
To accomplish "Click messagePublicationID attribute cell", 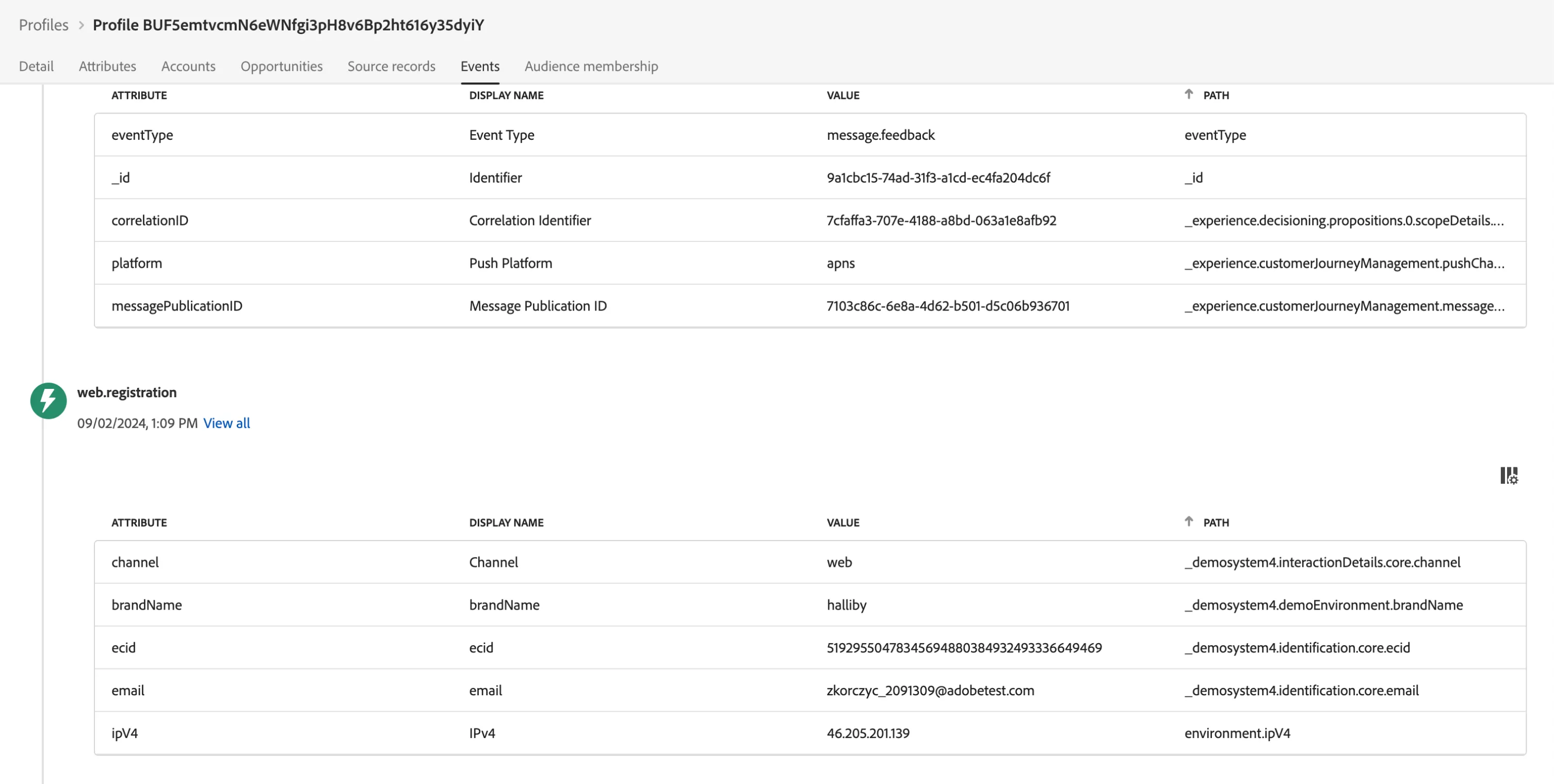I will (x=177, y=306).
